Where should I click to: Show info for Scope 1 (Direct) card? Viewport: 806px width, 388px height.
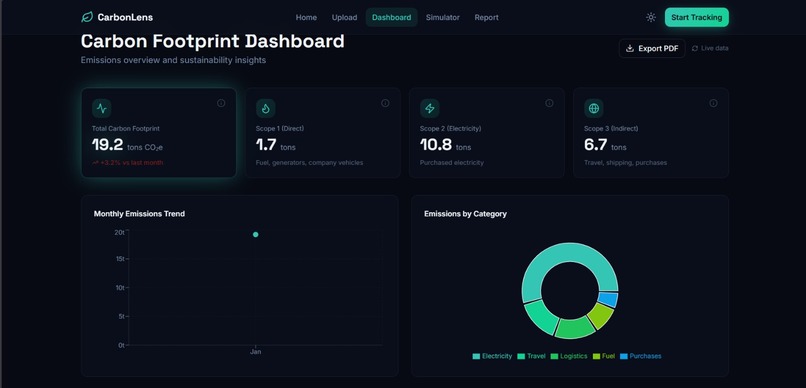(385, 103)
